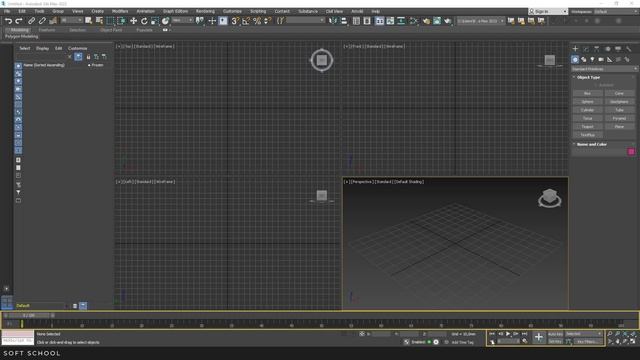
Task: Open the Sign In dropdown
Action: pyautogui.click(x=548, y=11)
